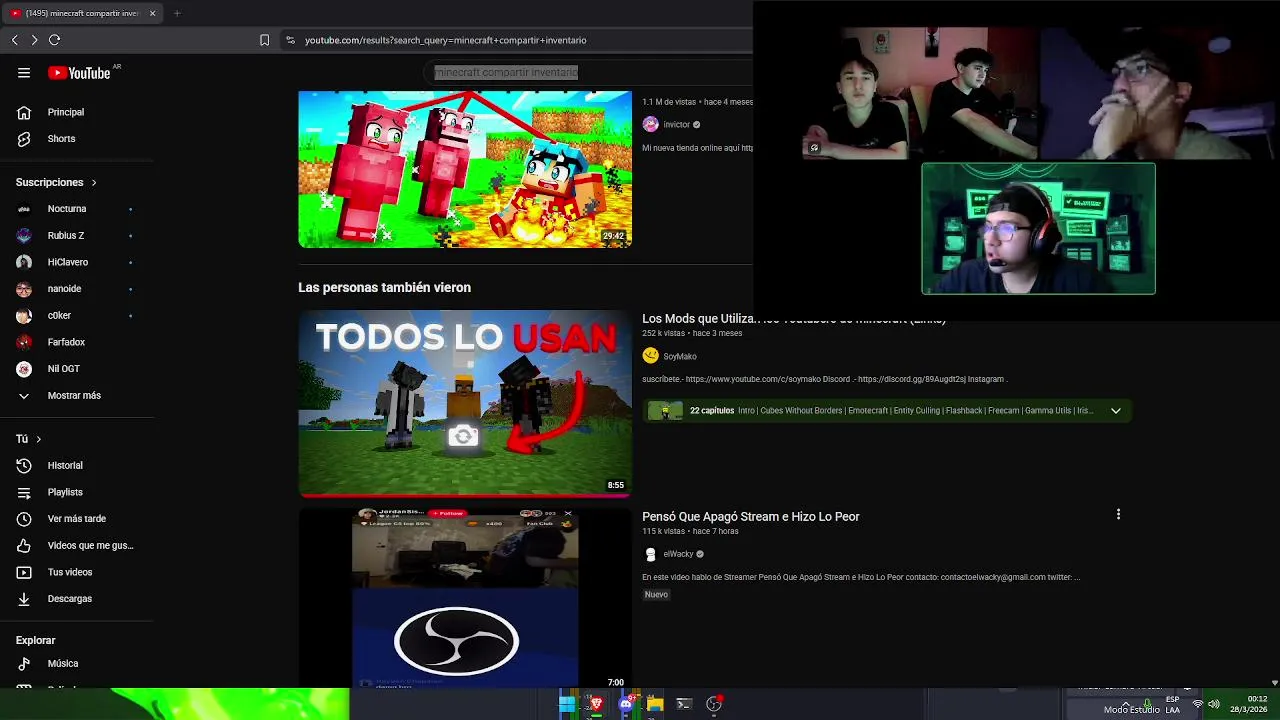Switch to the YouTube browser tab

pos(82,13)
